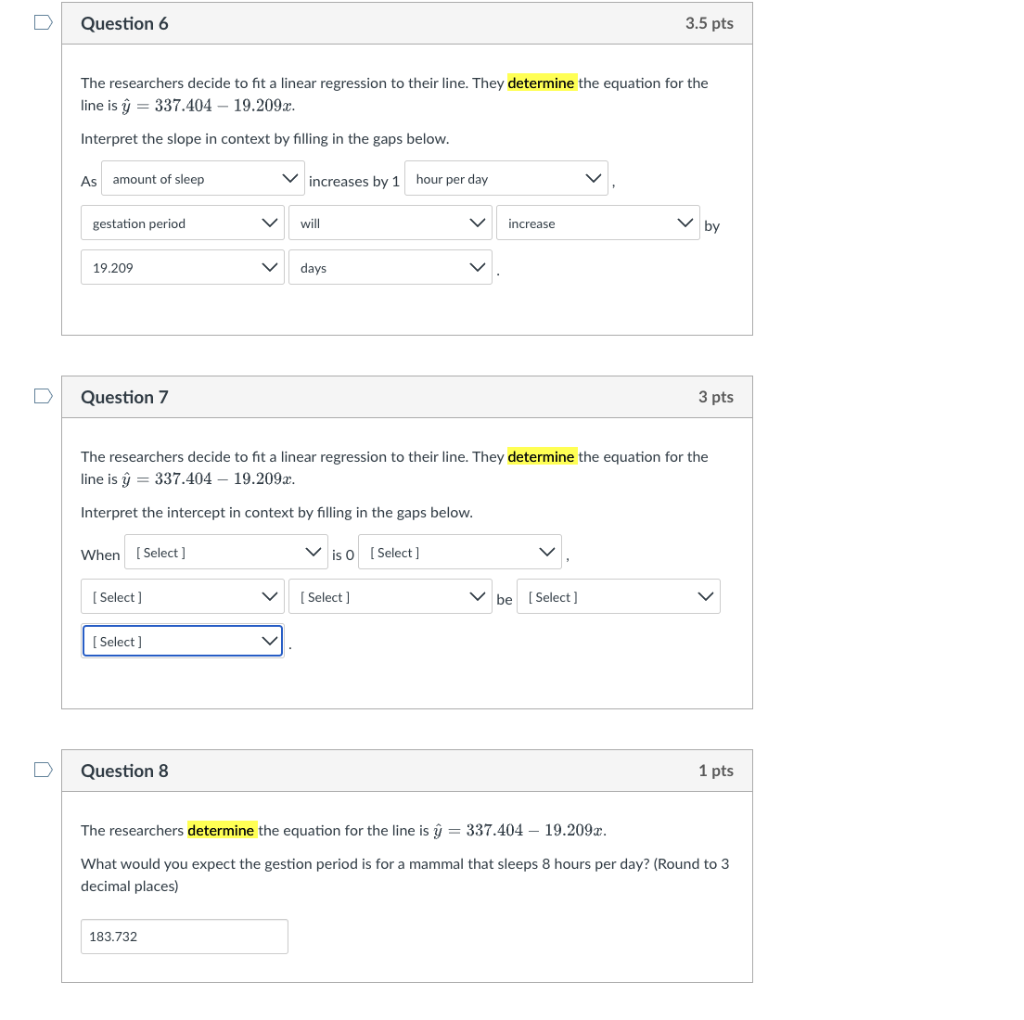Image resolution: width=1024 pixels, height=1020 pixels.
Task: Open the 'will' dropdown in Question 6
Action: [x=391, y=223]
